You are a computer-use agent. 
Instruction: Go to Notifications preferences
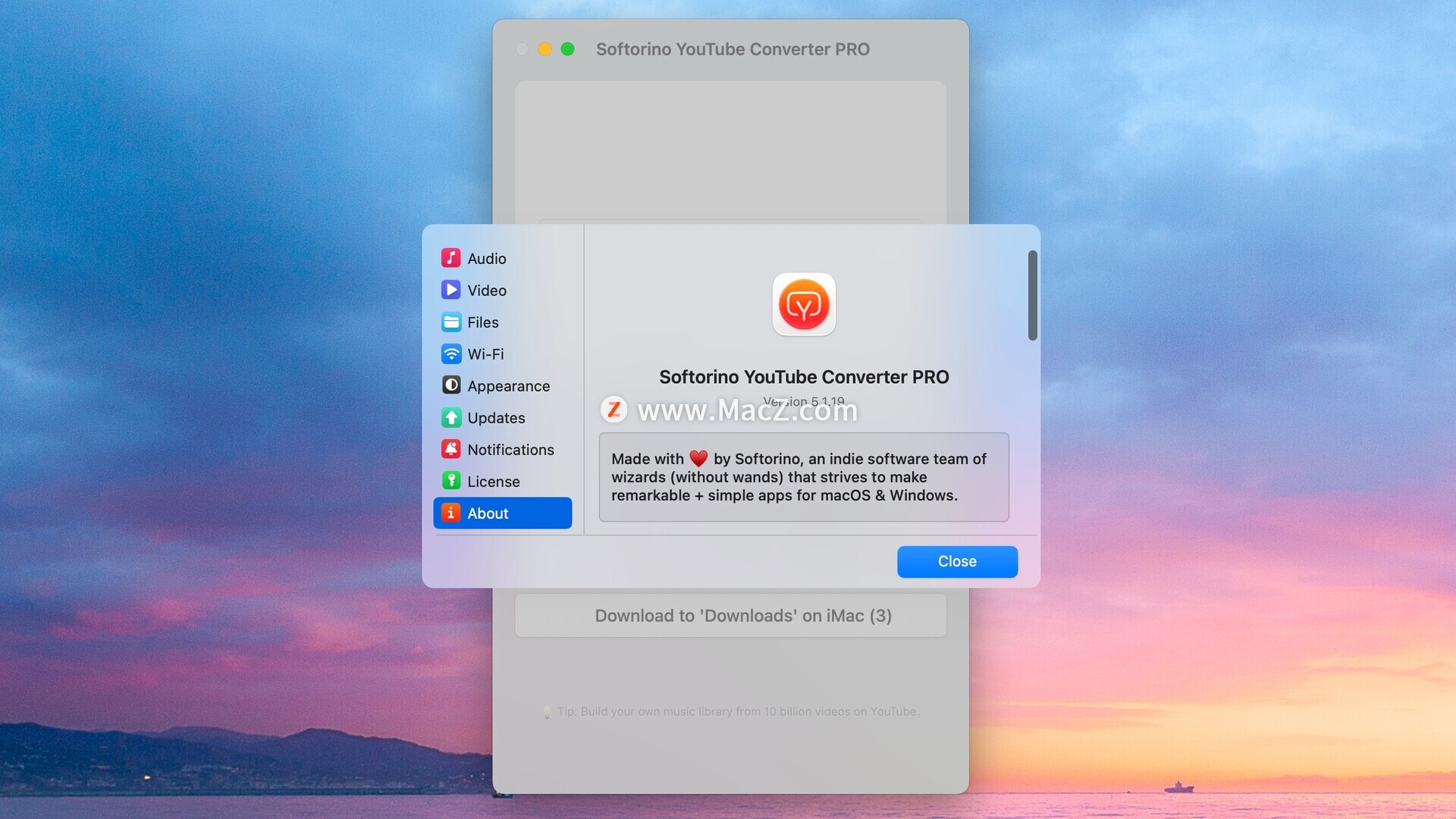(510, 450)
